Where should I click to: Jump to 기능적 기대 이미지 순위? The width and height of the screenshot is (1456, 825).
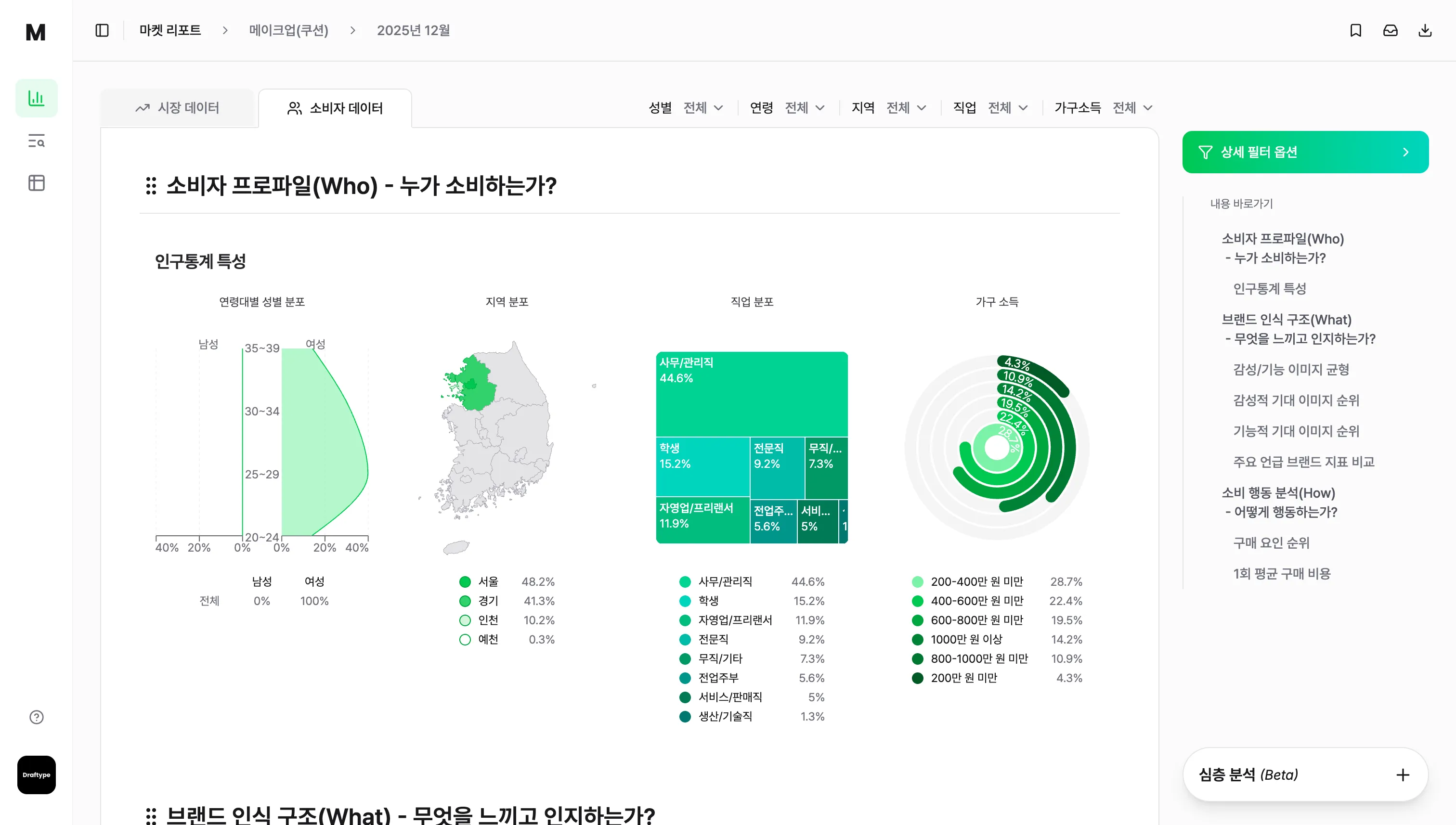tap(1296, 431)
